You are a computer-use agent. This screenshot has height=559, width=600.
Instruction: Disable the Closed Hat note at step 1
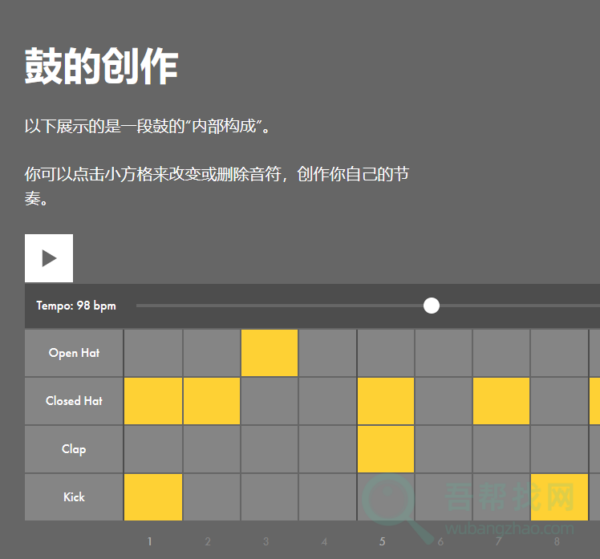(x=153, y=401)
